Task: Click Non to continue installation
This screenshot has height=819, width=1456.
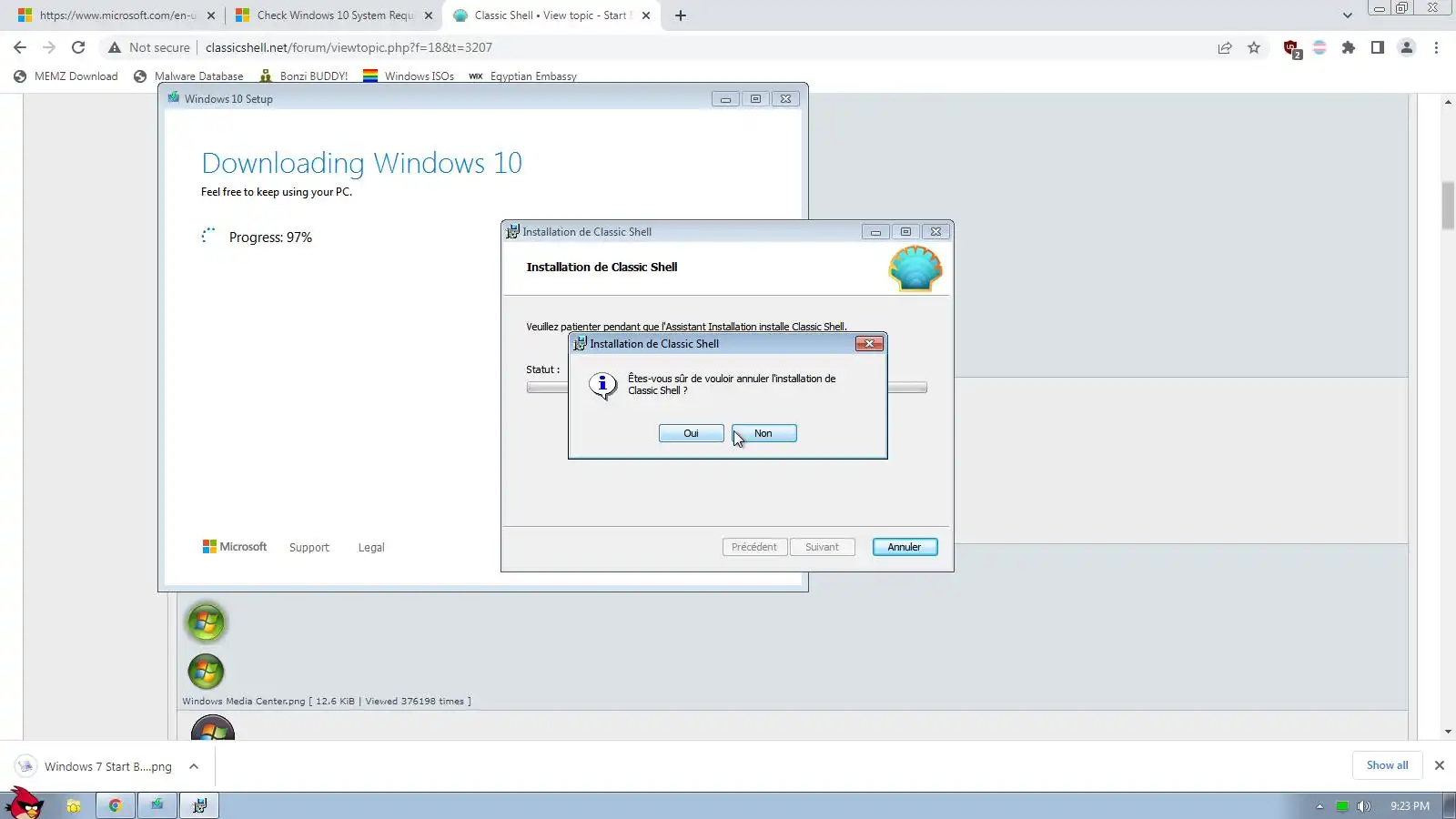Action: click(763, 433)
